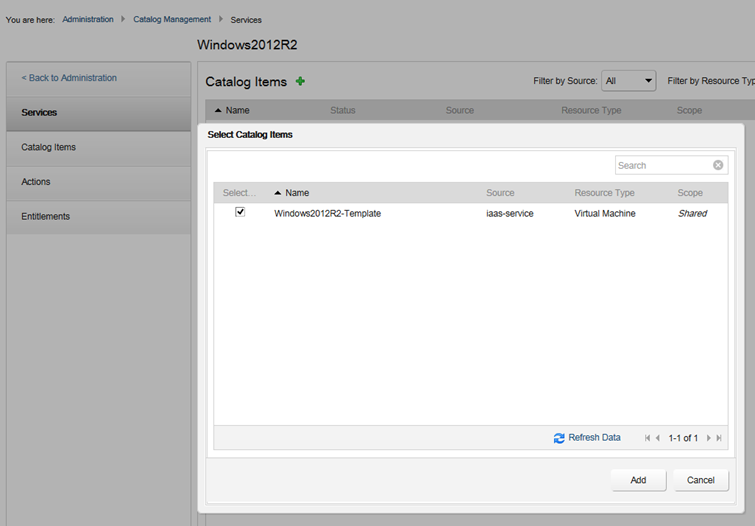
Task: Click the Back to Administration link
Action: click(69, 78)
